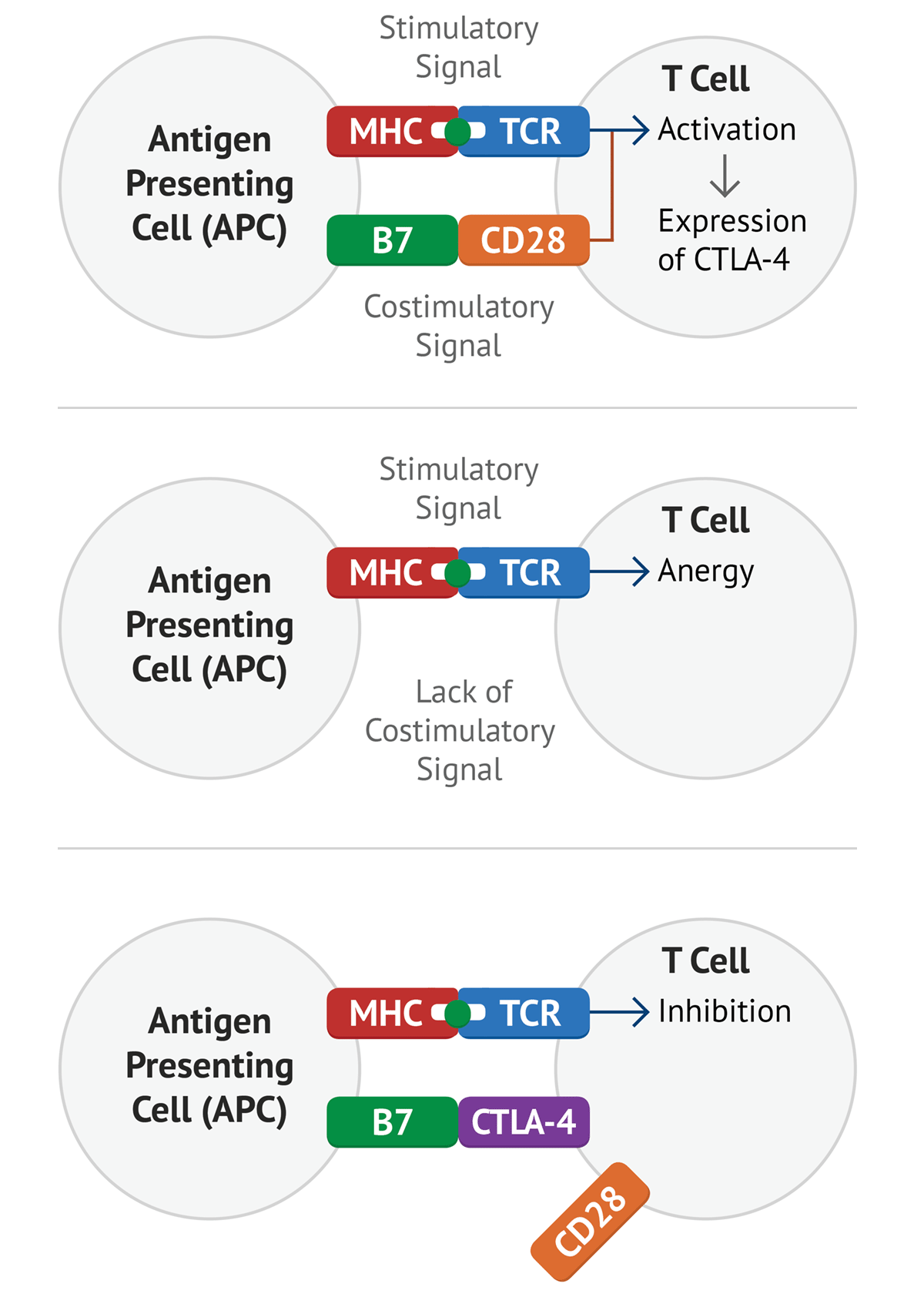This screenshot has width=924, height=1294.
Task: Click the blue TCR block in middle panel
Action: click(x=531, y=573)
